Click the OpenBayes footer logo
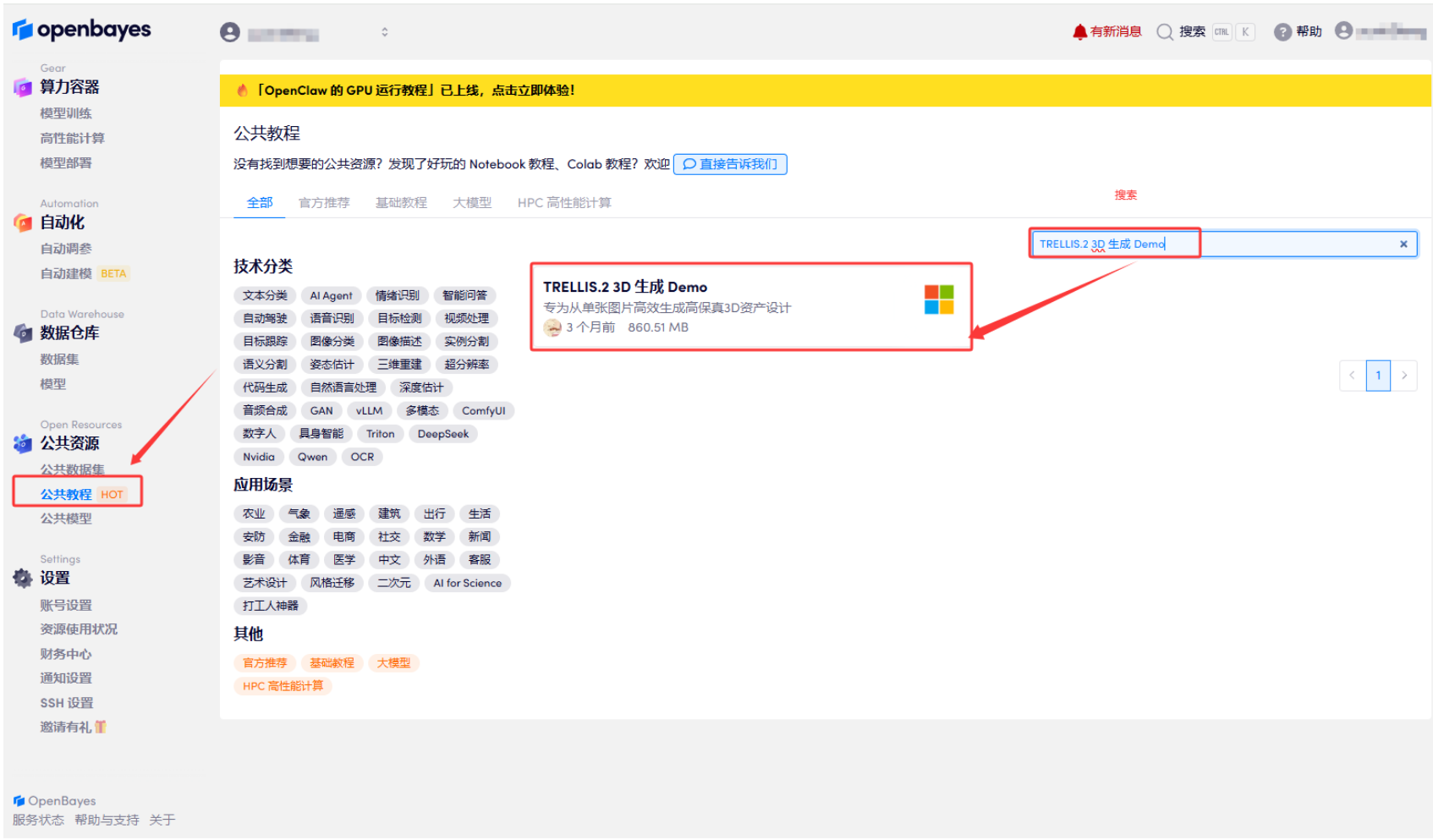This screenshot has height=840, width=1433. (x=54, y=801)
